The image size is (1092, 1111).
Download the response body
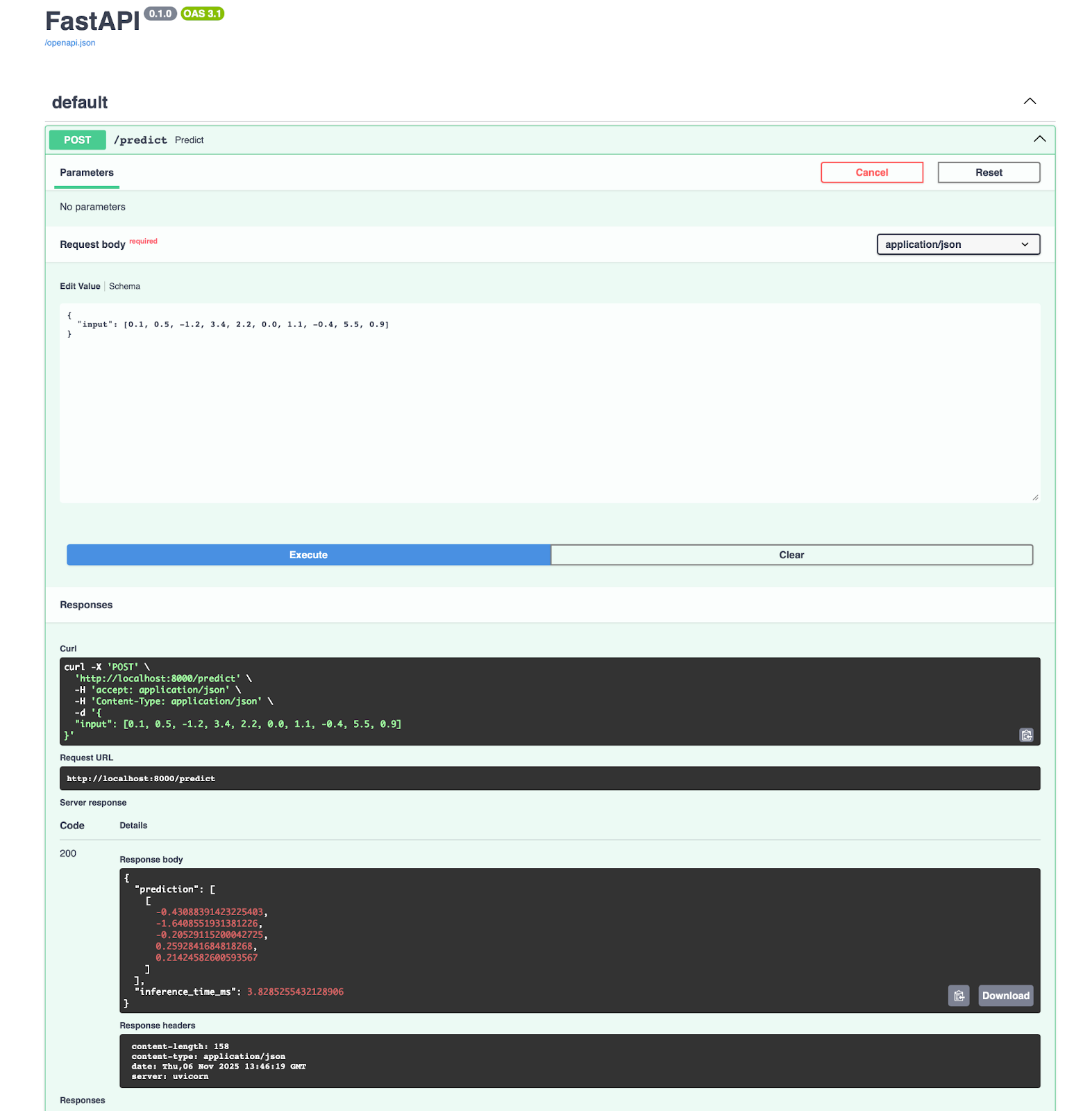(1005, 996)
